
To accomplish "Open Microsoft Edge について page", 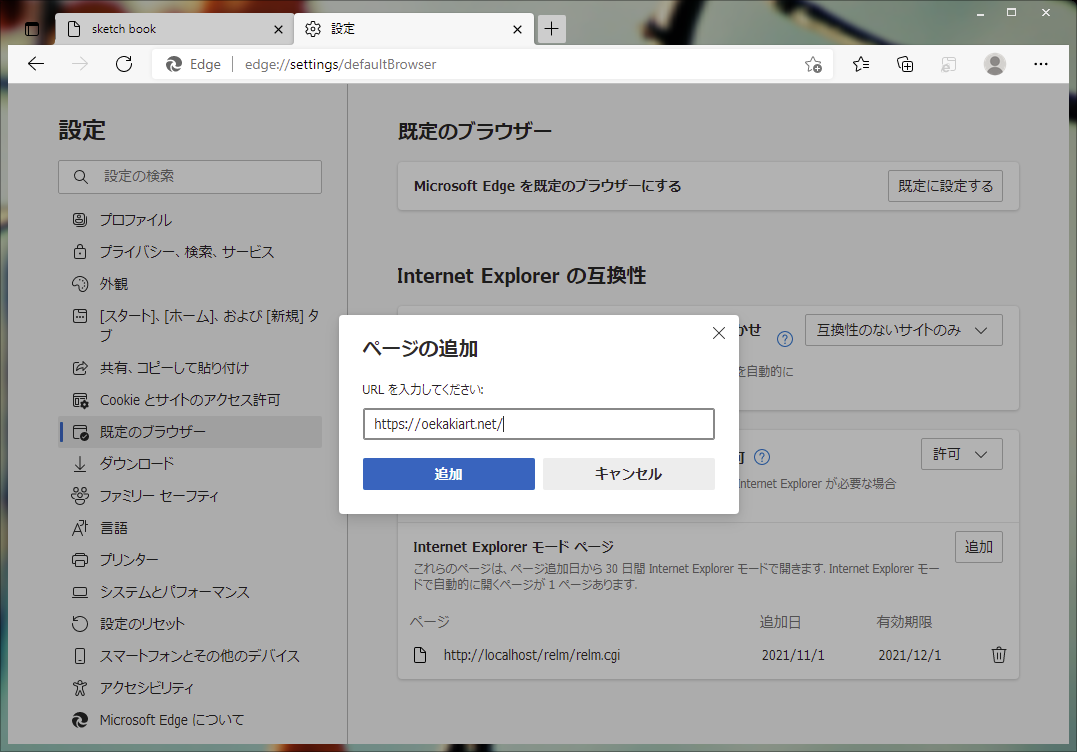I will (190, 720).
